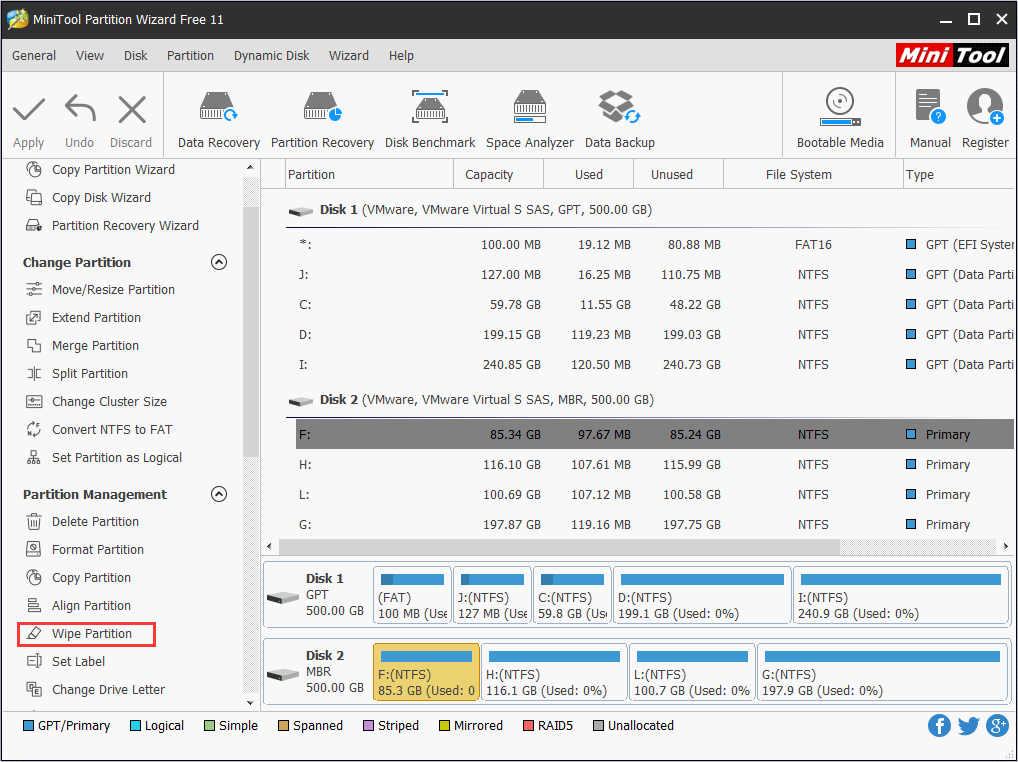The image size is (1018, 762).
Task: Select the H: partition row
Action: (654, 464)
